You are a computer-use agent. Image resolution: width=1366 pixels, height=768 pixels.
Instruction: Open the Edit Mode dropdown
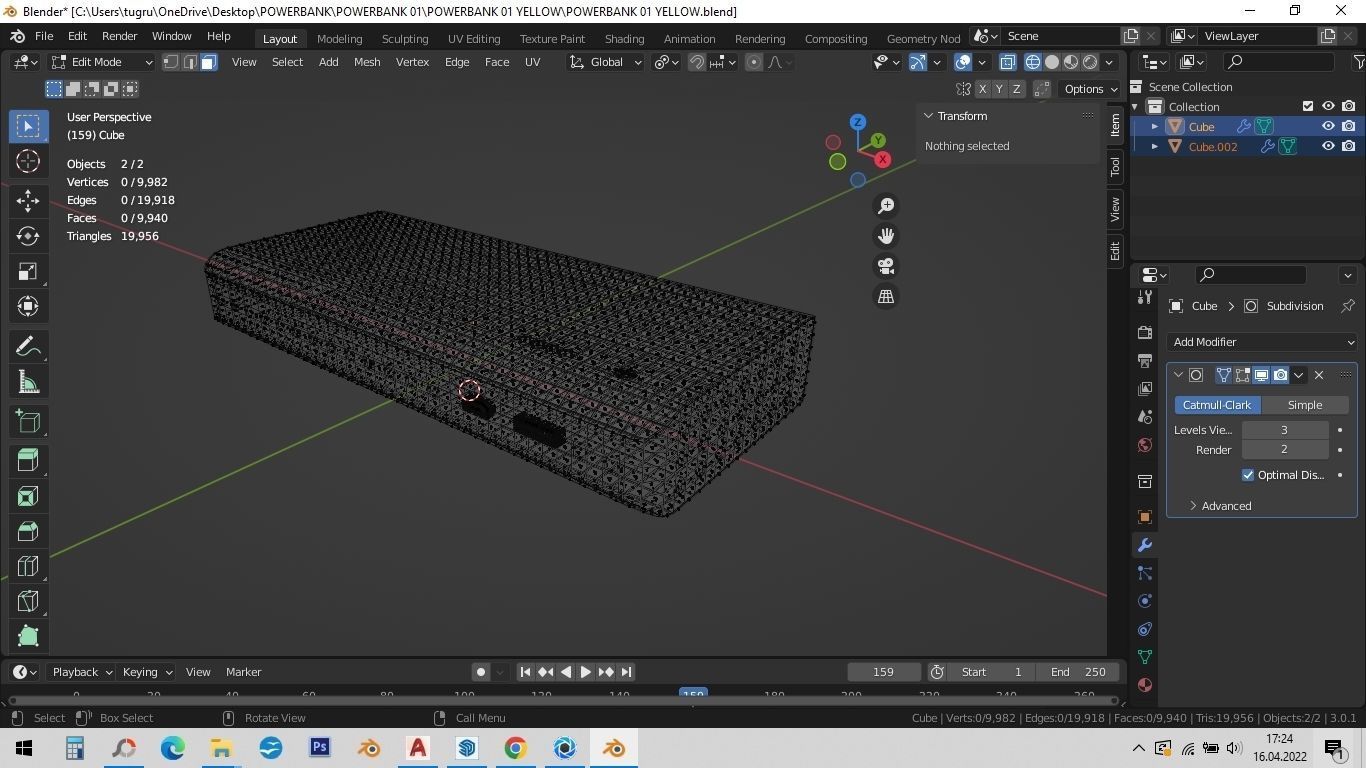point(102,62)
